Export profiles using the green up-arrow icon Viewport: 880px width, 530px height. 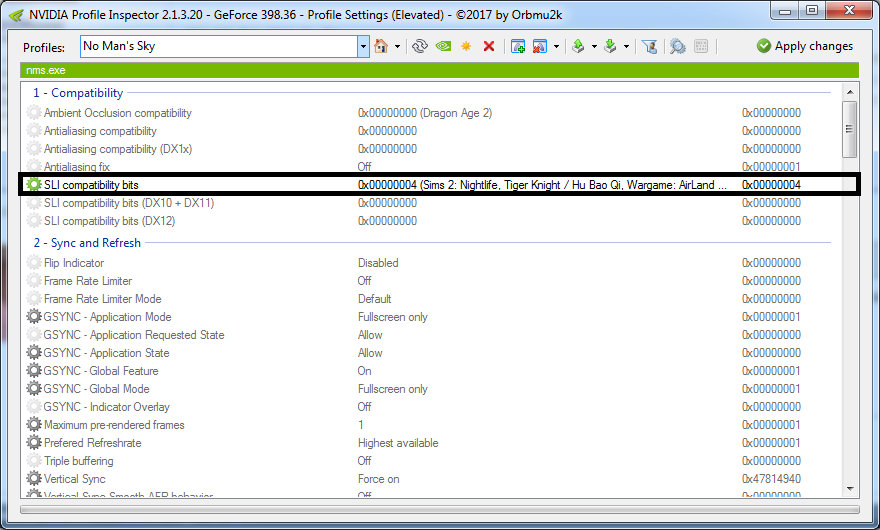(x=578, y=46)
